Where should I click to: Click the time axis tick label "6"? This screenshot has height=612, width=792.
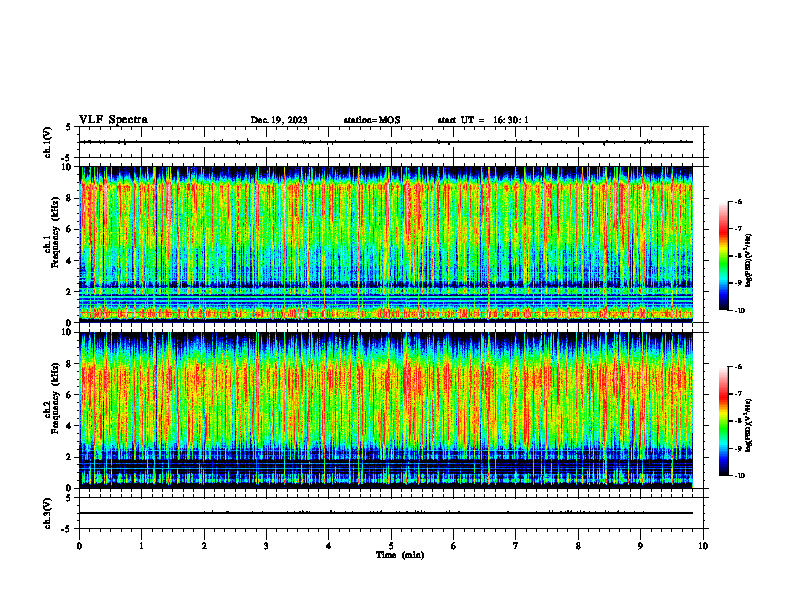454,546
